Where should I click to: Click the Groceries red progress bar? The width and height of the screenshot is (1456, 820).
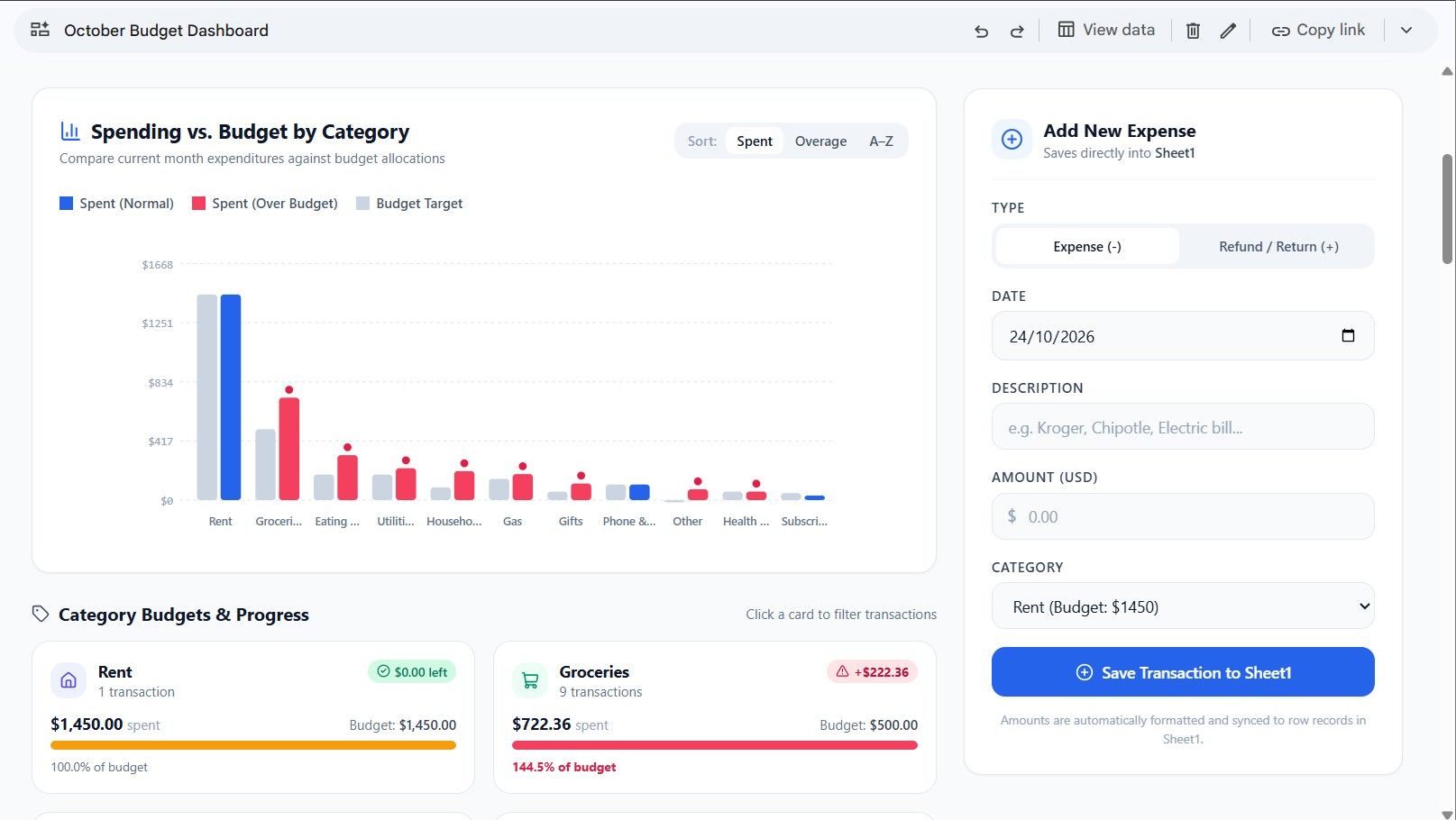click(715, 745)
